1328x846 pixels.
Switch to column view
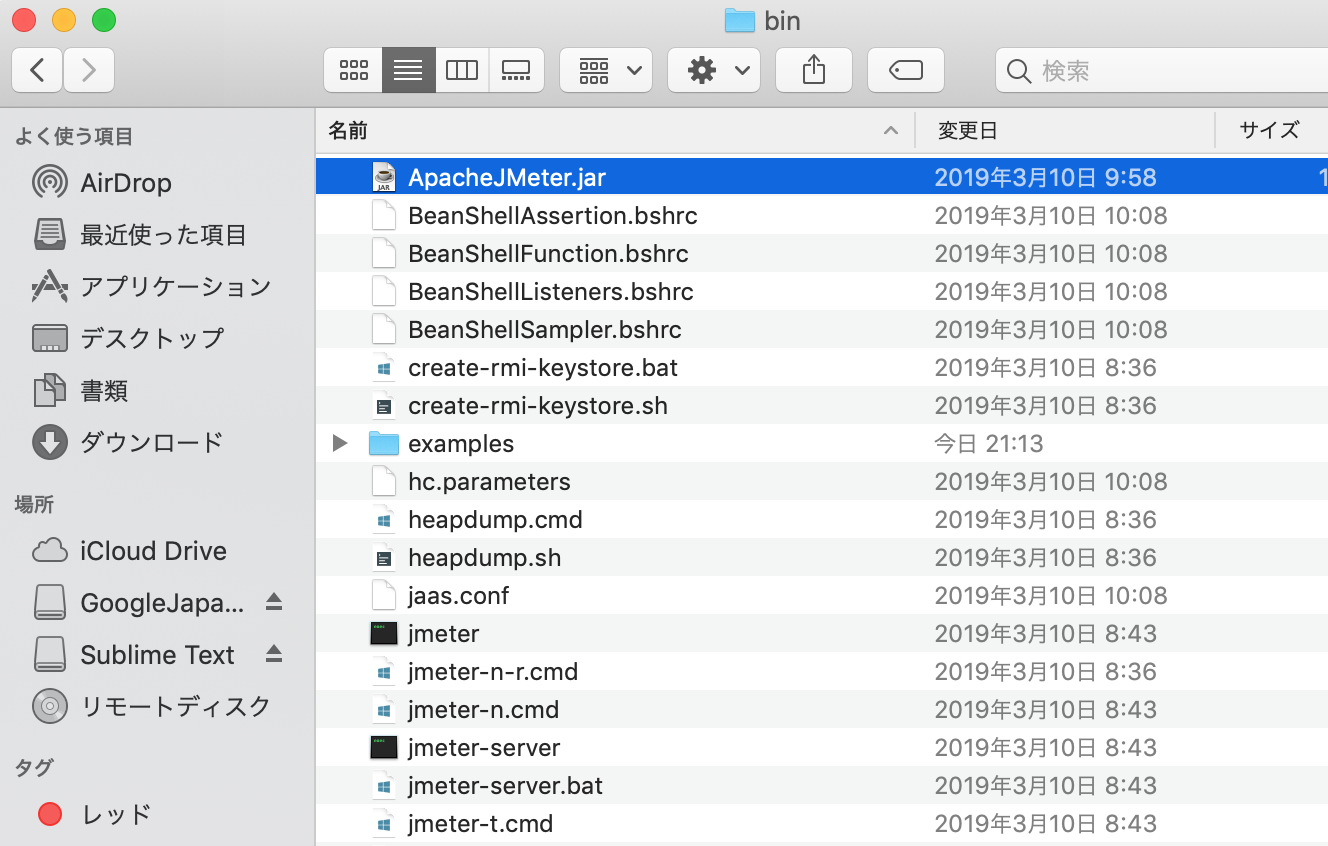coord(462,69)
